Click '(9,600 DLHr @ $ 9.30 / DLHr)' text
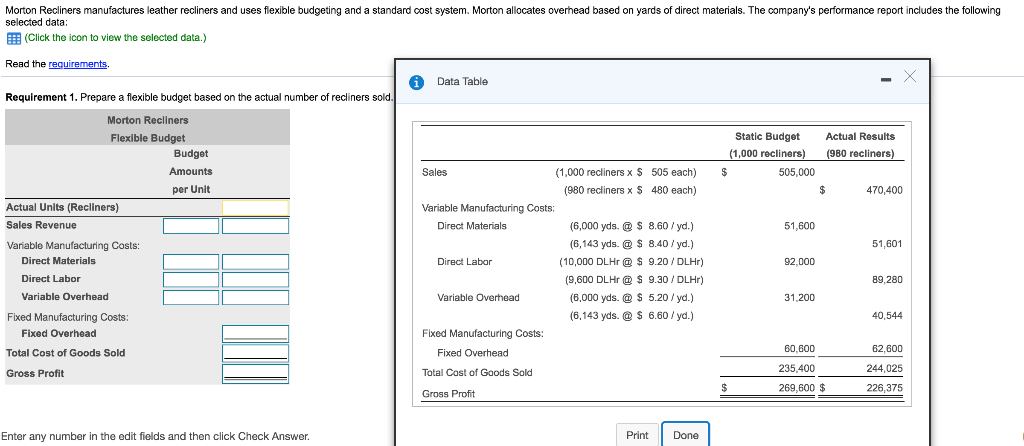1024x446 pixels. click(633, 279)
